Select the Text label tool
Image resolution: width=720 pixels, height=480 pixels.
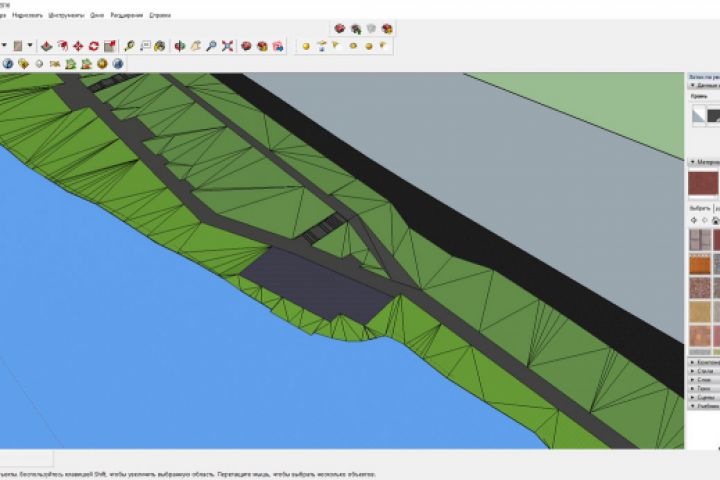(145, 46)
